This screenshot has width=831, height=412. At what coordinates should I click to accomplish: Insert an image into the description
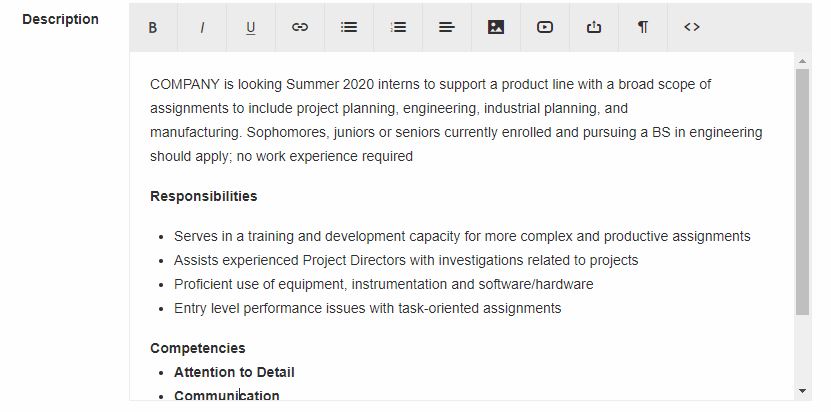(x=496, y=27)
